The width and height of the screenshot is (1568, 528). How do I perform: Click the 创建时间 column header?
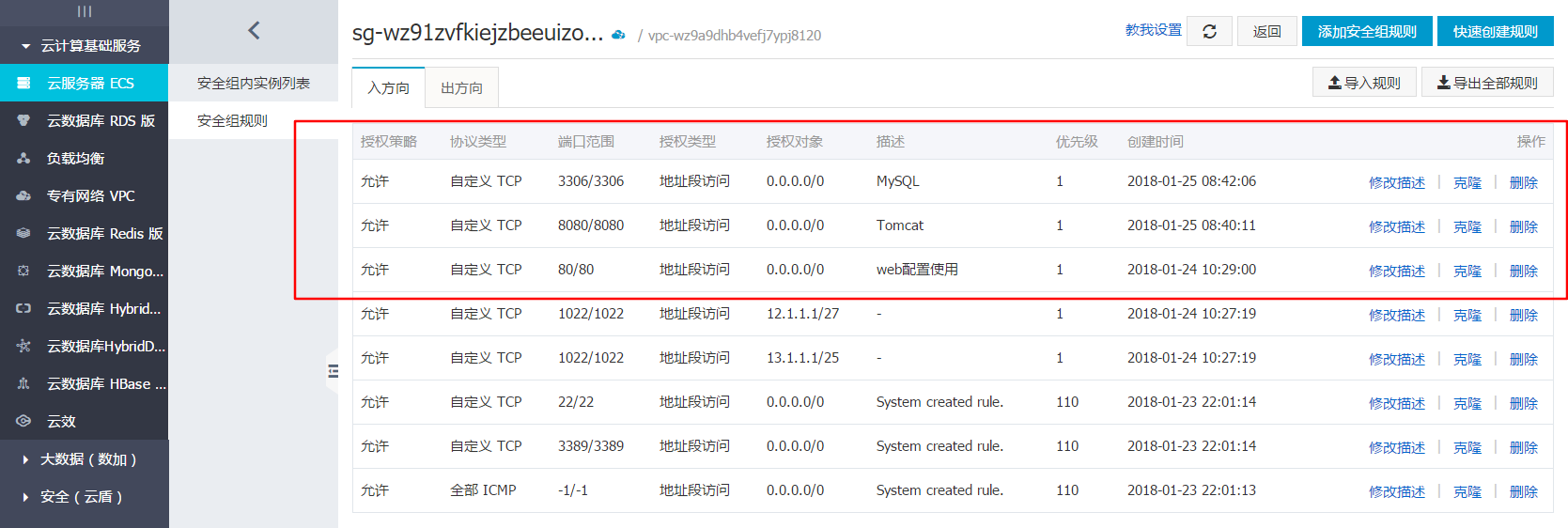click(x=1156, y=142)
